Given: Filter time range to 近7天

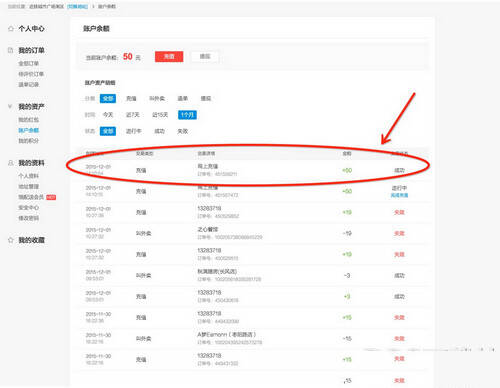Looking at the screenshot, I should tap(133, 115).
